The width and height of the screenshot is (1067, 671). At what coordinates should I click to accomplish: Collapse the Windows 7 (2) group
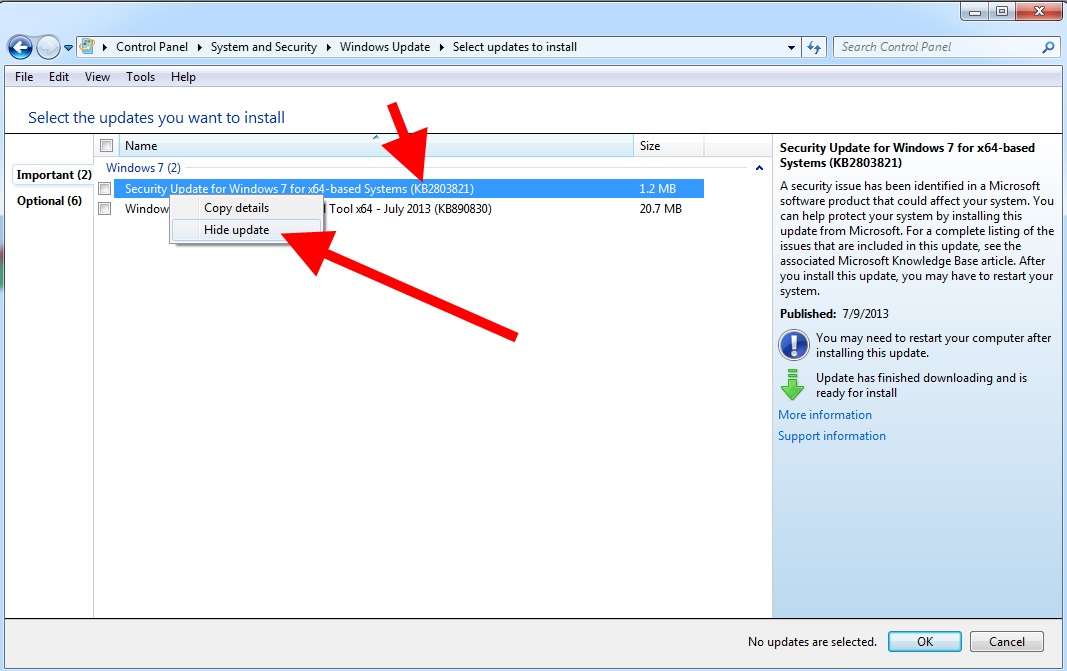pyautogui.click(x=759, y=168)
